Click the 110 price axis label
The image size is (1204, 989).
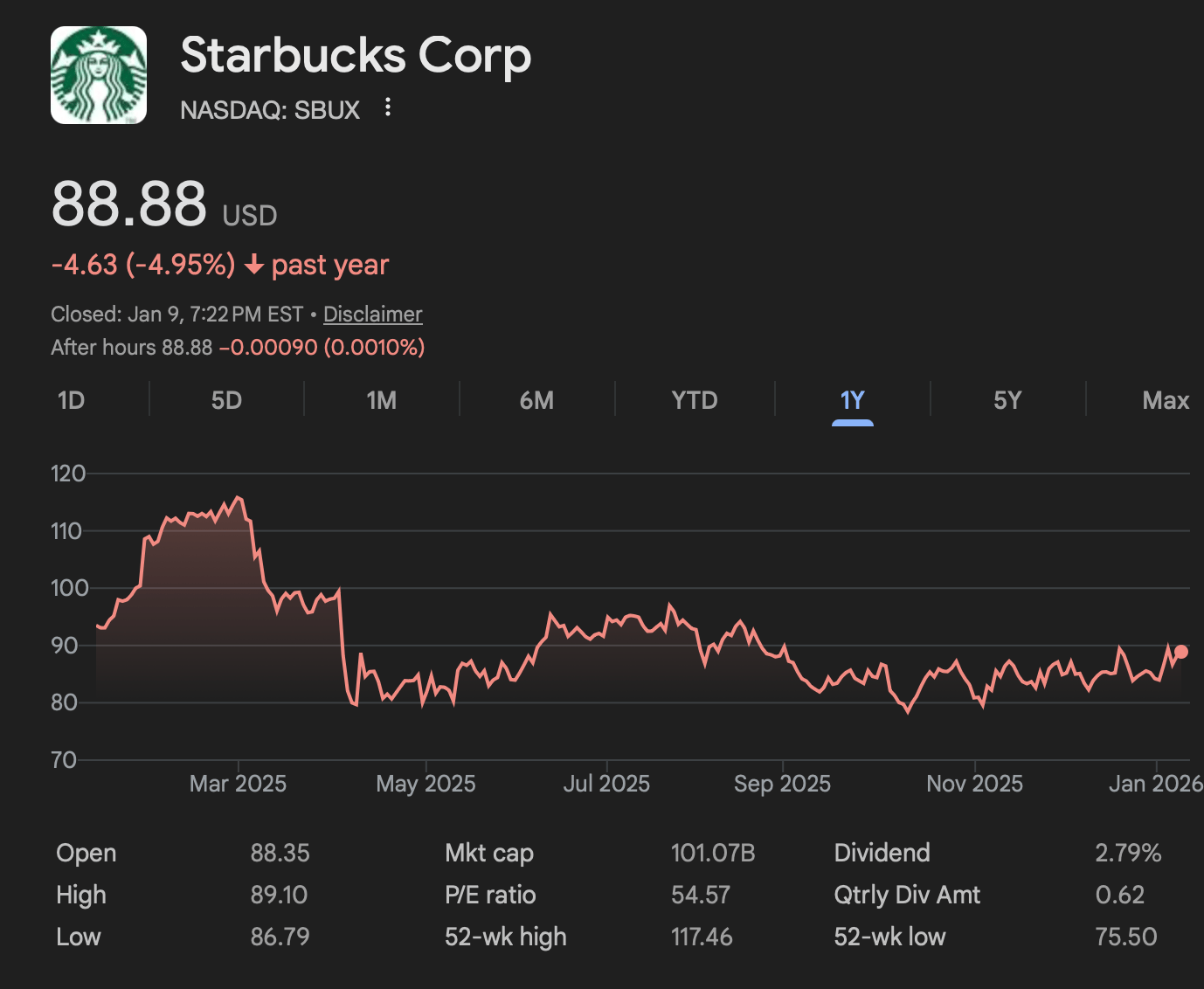coord(66,531)
